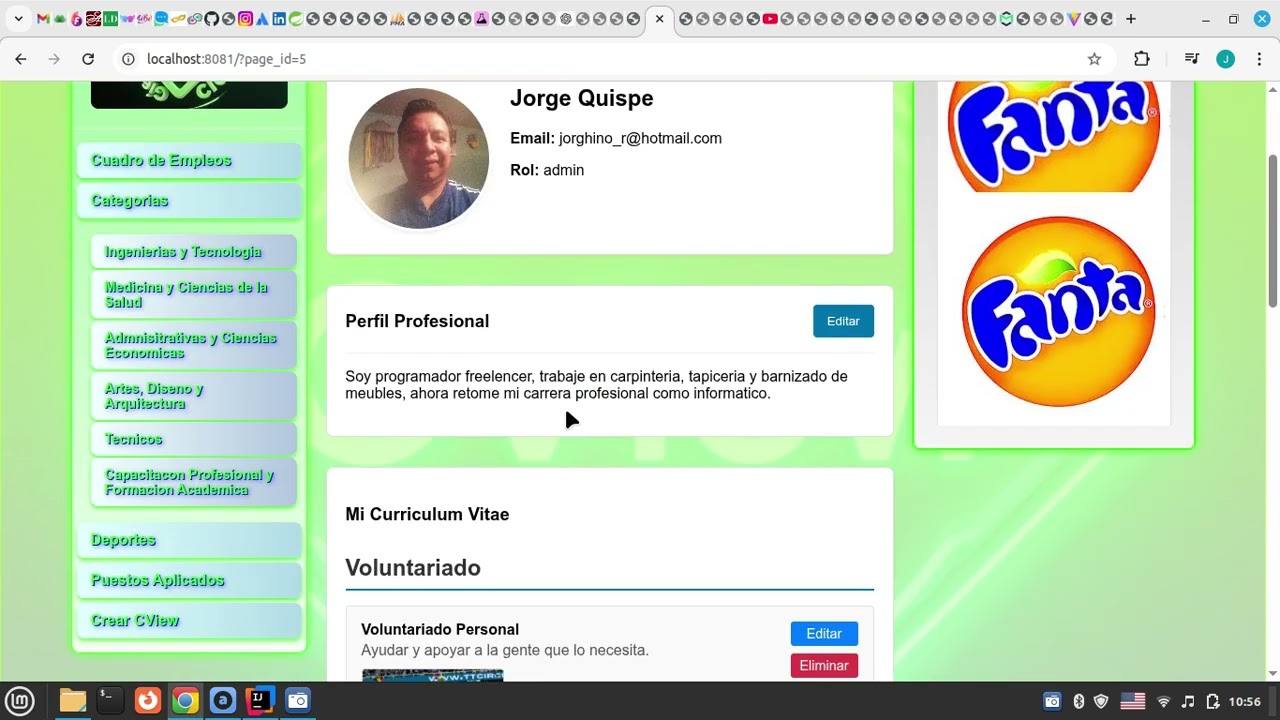Open the screenshot tool in taskbar
This screenshot has height=720, width=1280.
[297, 701]
